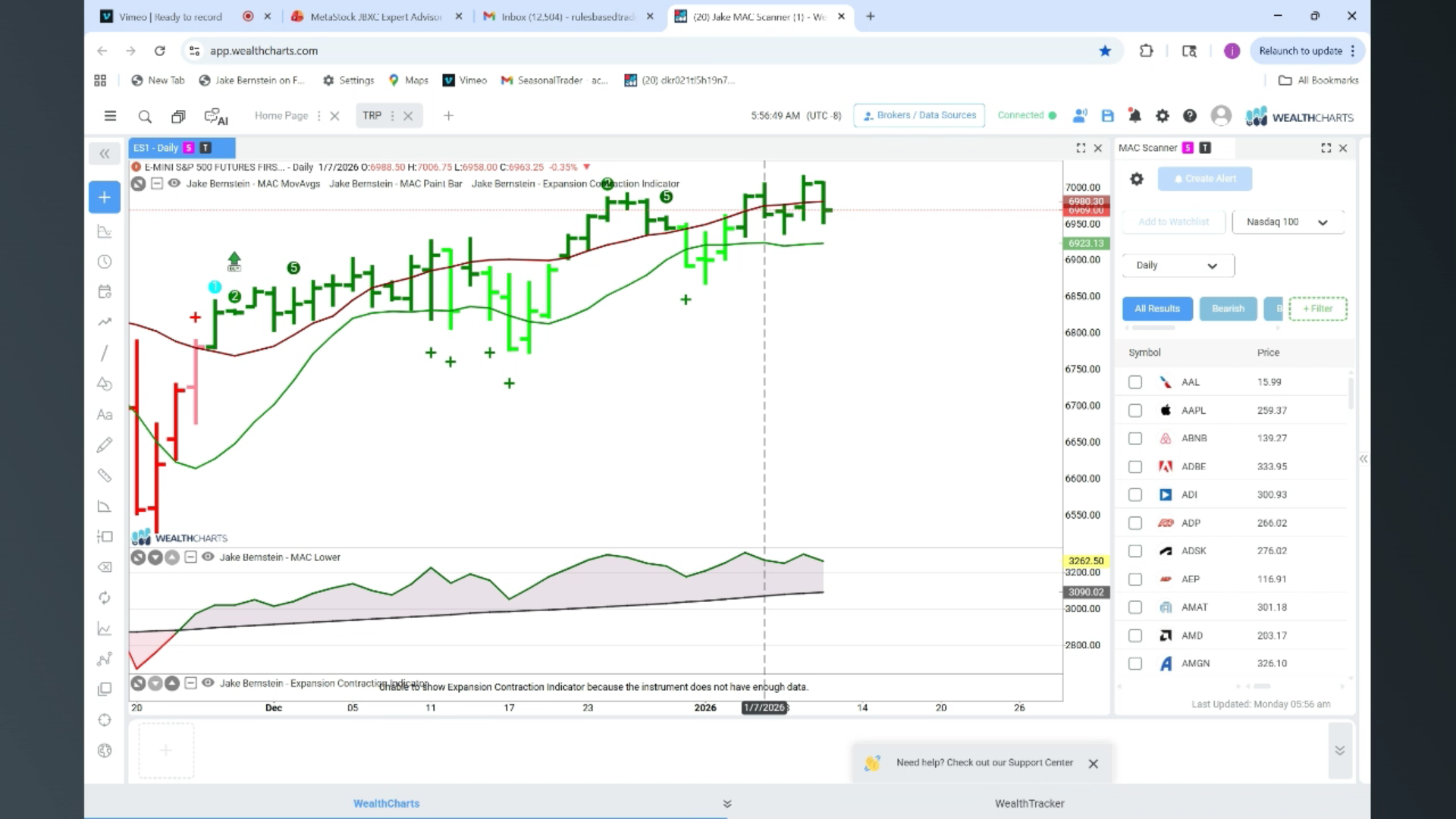The image size is (1456, 819).
Task: Open the Nasdaq 100 watchlist dropdown
Action: [x=1288, y=222]
